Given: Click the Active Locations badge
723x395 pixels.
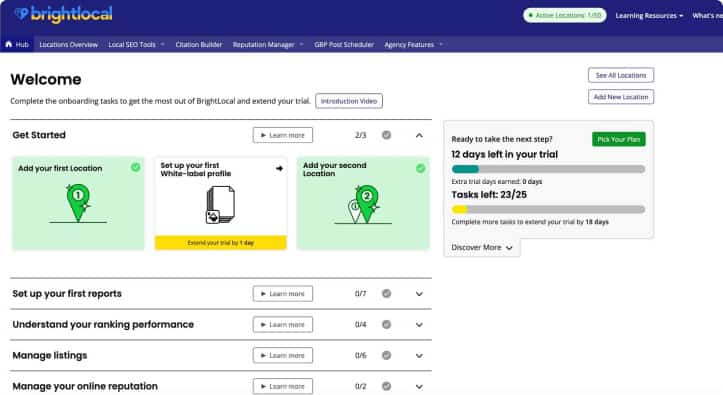Looking at the screenshot, I should coord(565,15).
